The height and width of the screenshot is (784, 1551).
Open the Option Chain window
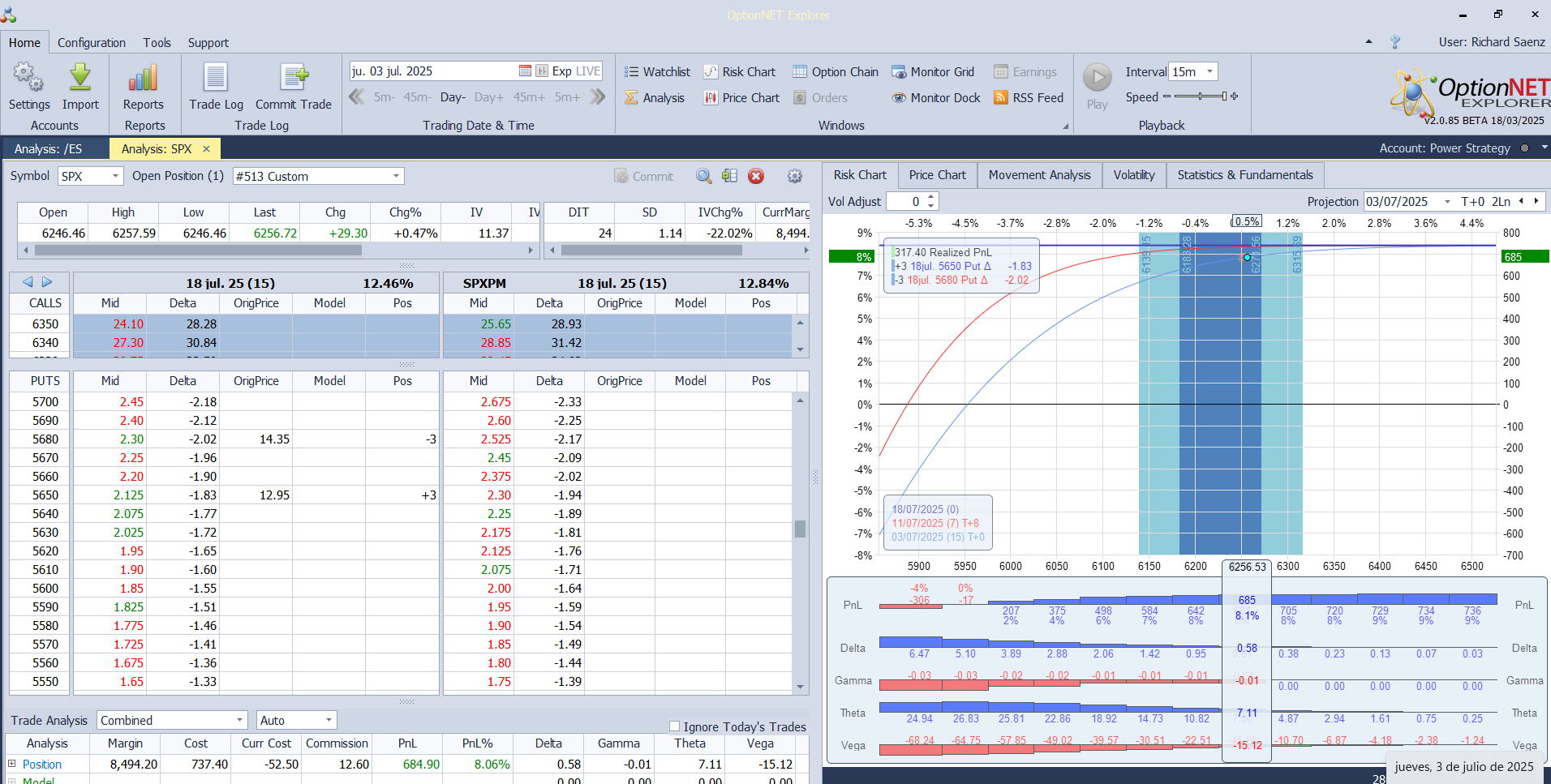click(x=836, y=71)
